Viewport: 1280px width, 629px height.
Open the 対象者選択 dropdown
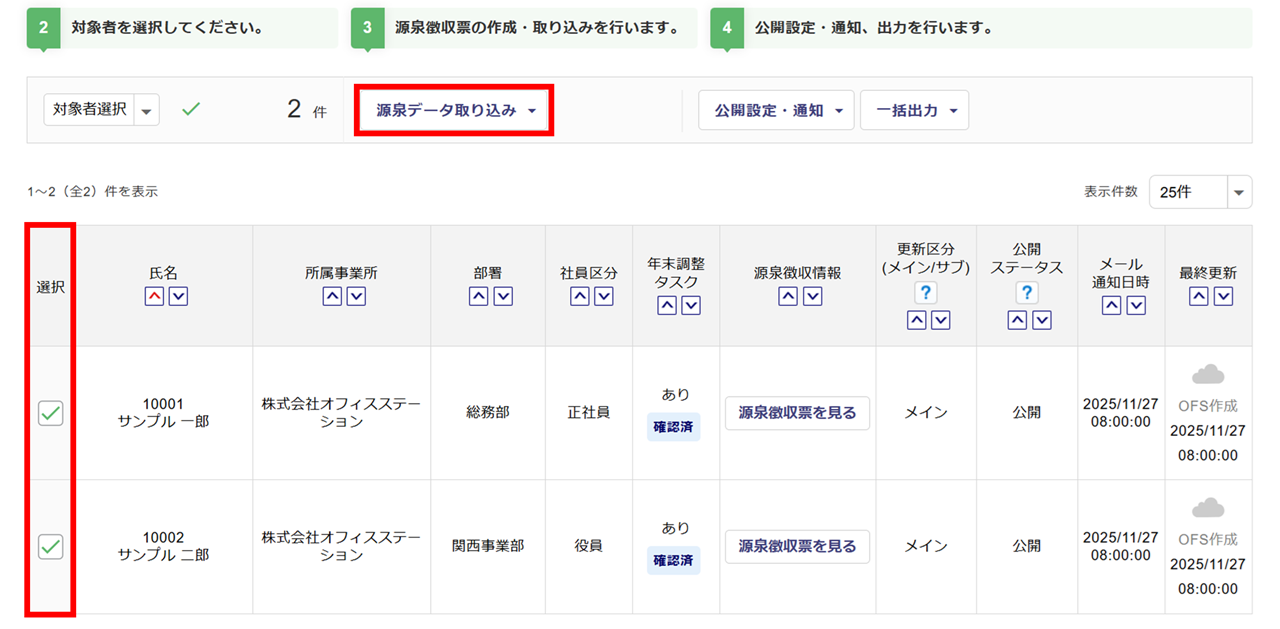pyautogui.click(x=147, y=110)
